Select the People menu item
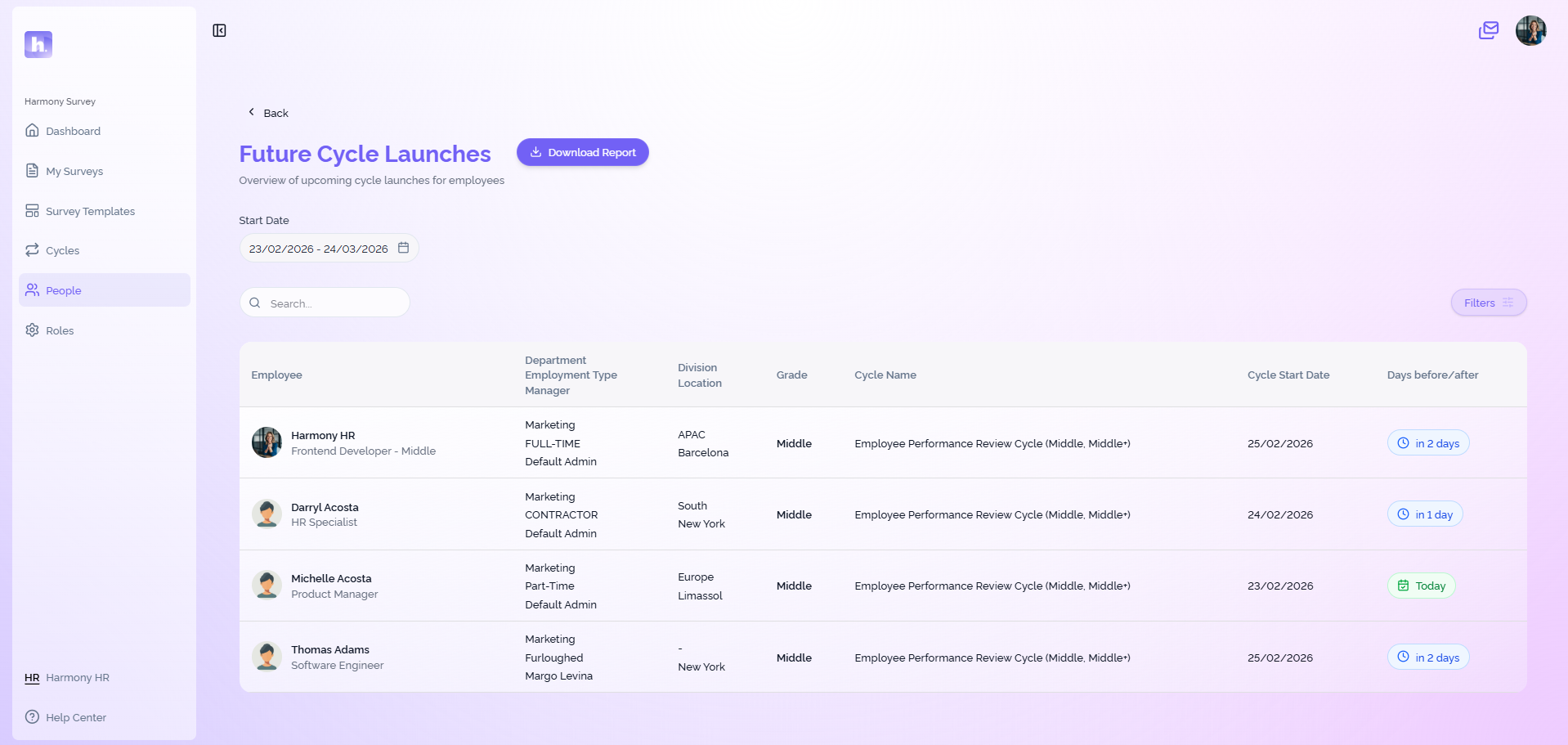 pos(63,290)
